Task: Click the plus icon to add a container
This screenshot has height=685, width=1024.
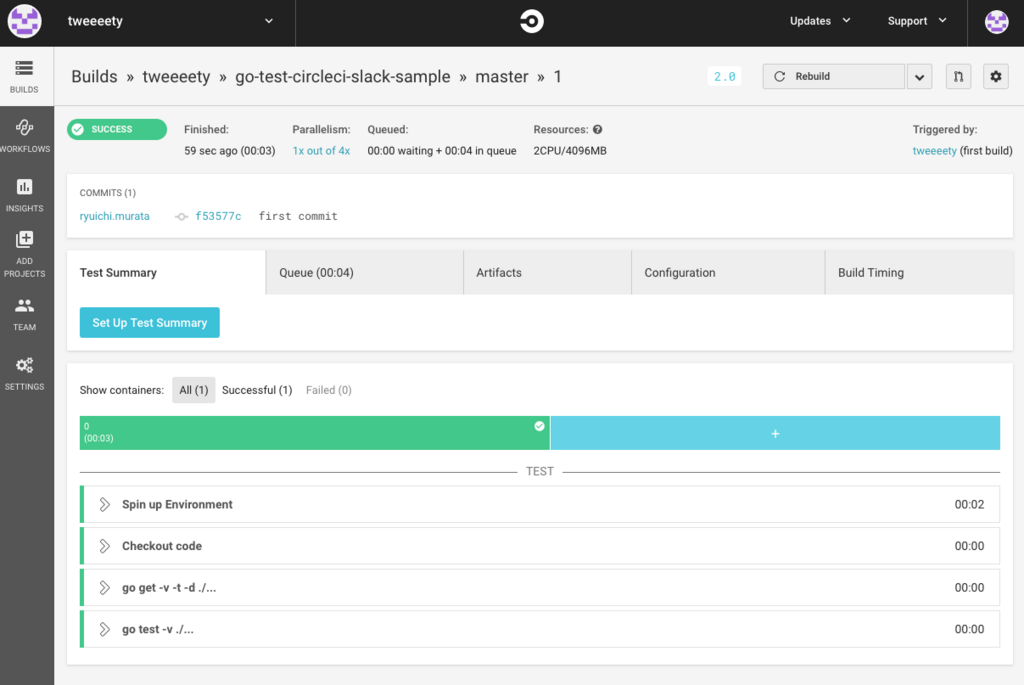Action: coord(775,434)
